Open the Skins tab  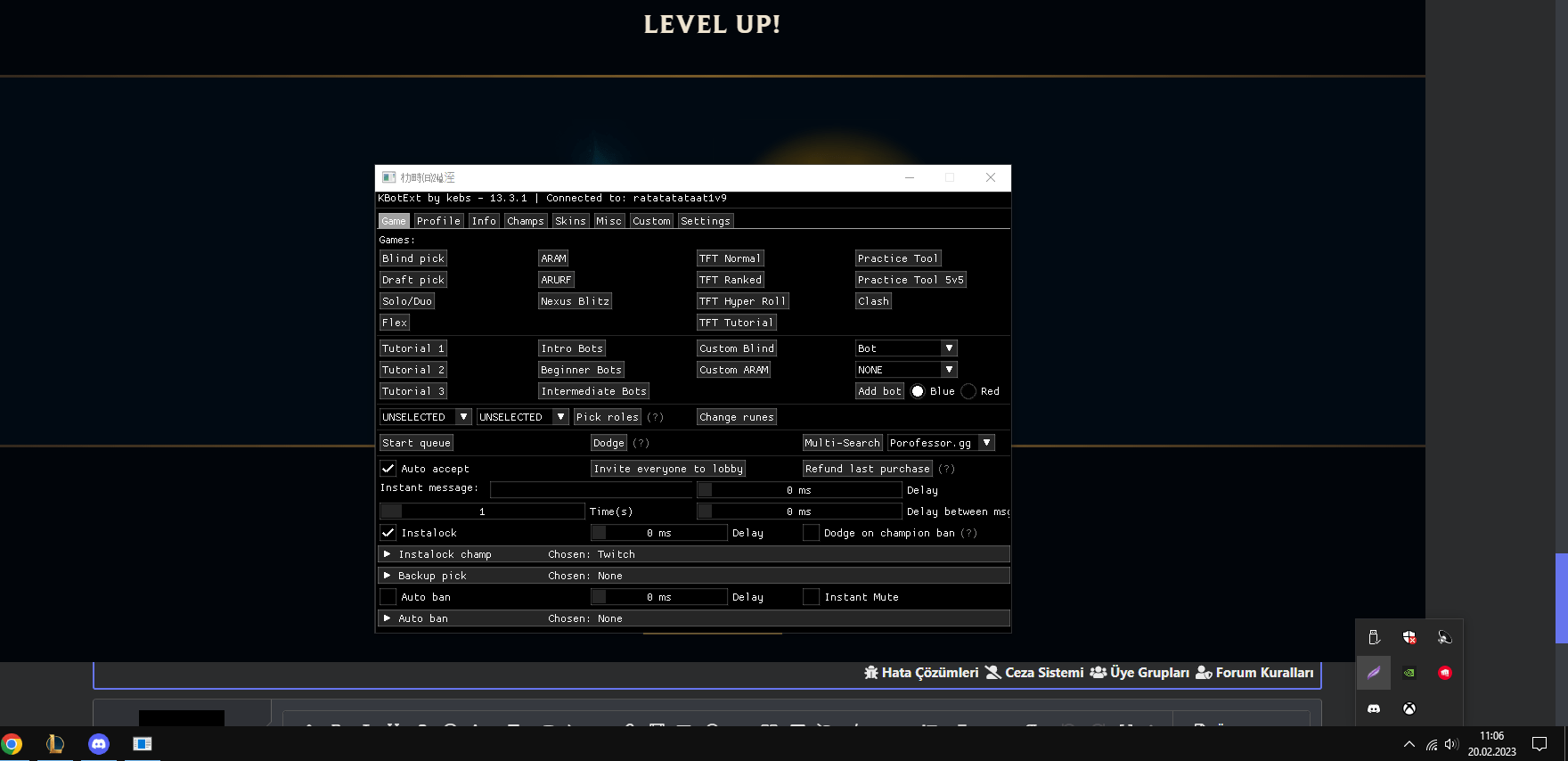tap(570, 221)
